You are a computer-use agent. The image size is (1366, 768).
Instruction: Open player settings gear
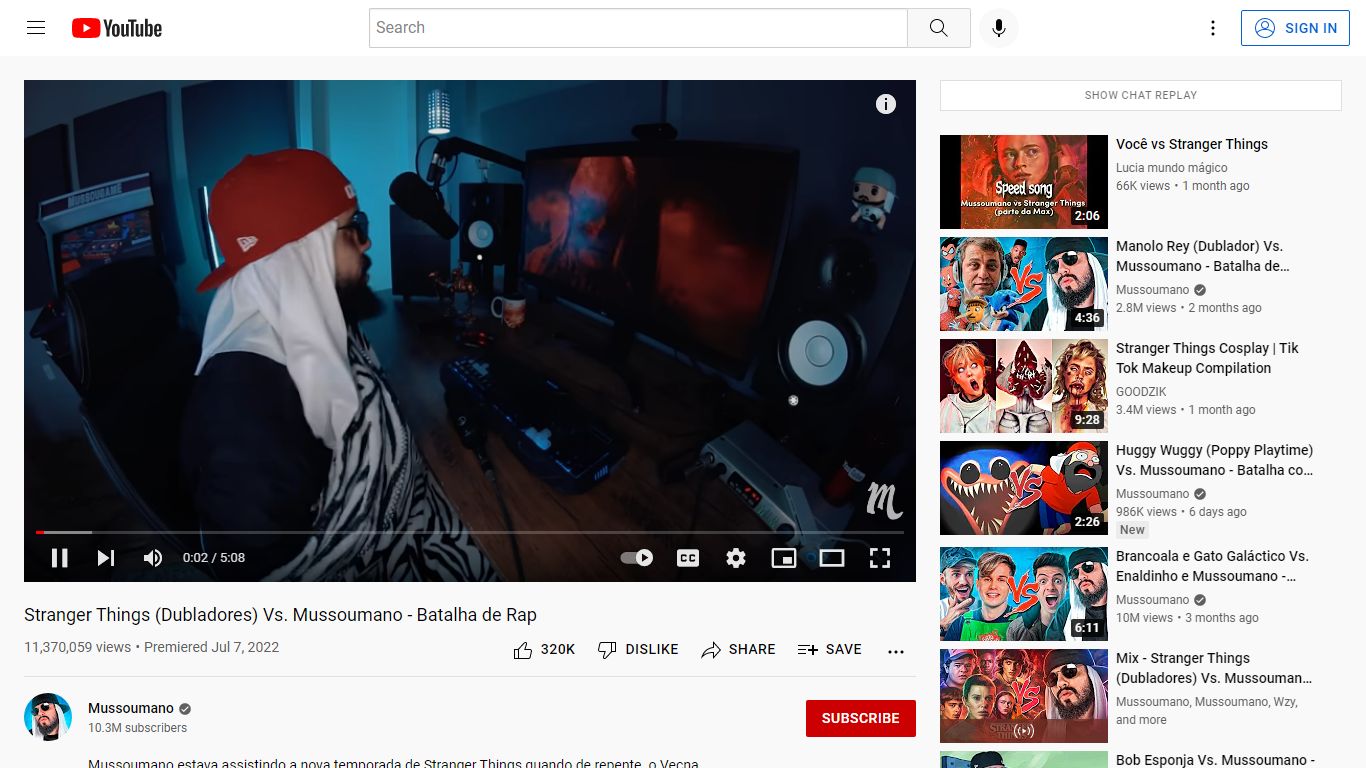click(736, 558)
